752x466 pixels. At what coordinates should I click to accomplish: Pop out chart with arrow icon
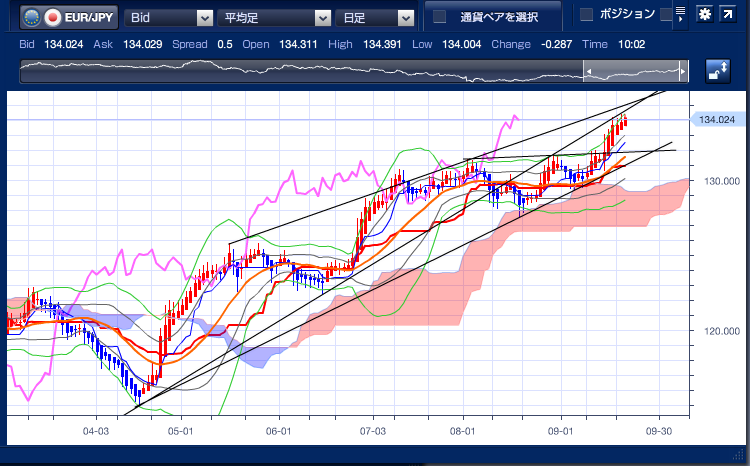point(728,14)
